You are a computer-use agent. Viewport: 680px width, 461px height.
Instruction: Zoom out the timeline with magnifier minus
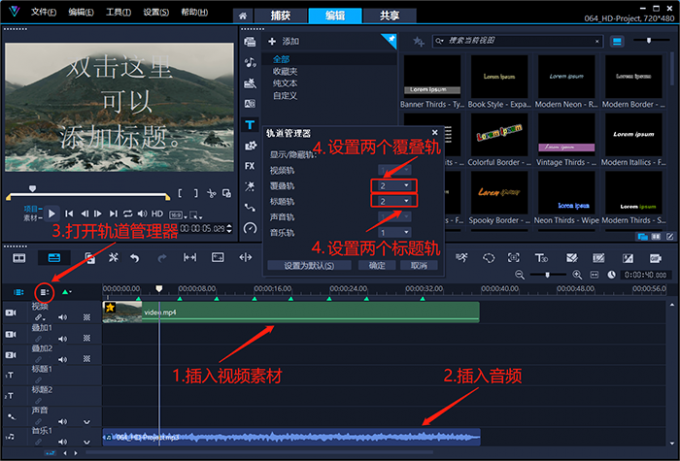tap(519, 275)
